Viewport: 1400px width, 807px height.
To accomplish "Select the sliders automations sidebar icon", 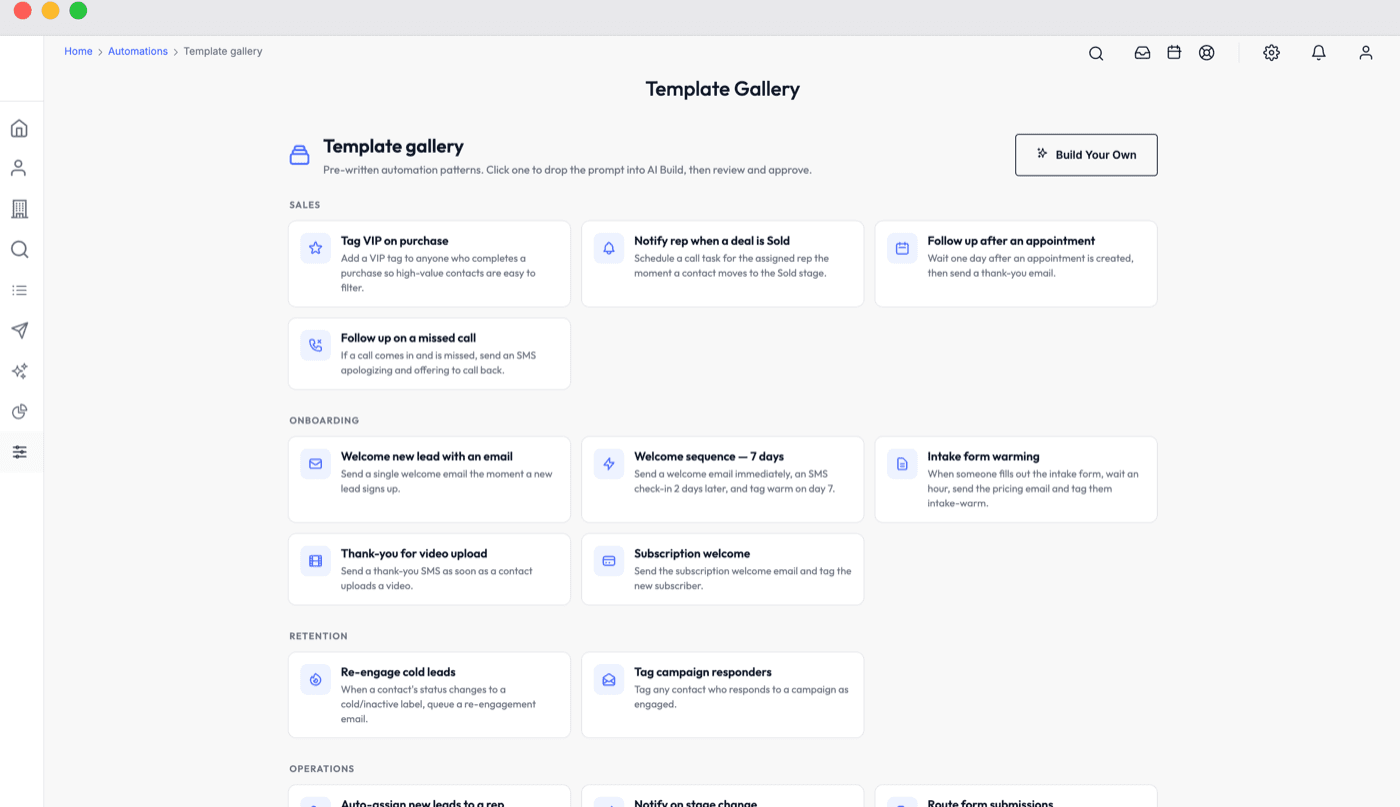I will coord(19,452).
